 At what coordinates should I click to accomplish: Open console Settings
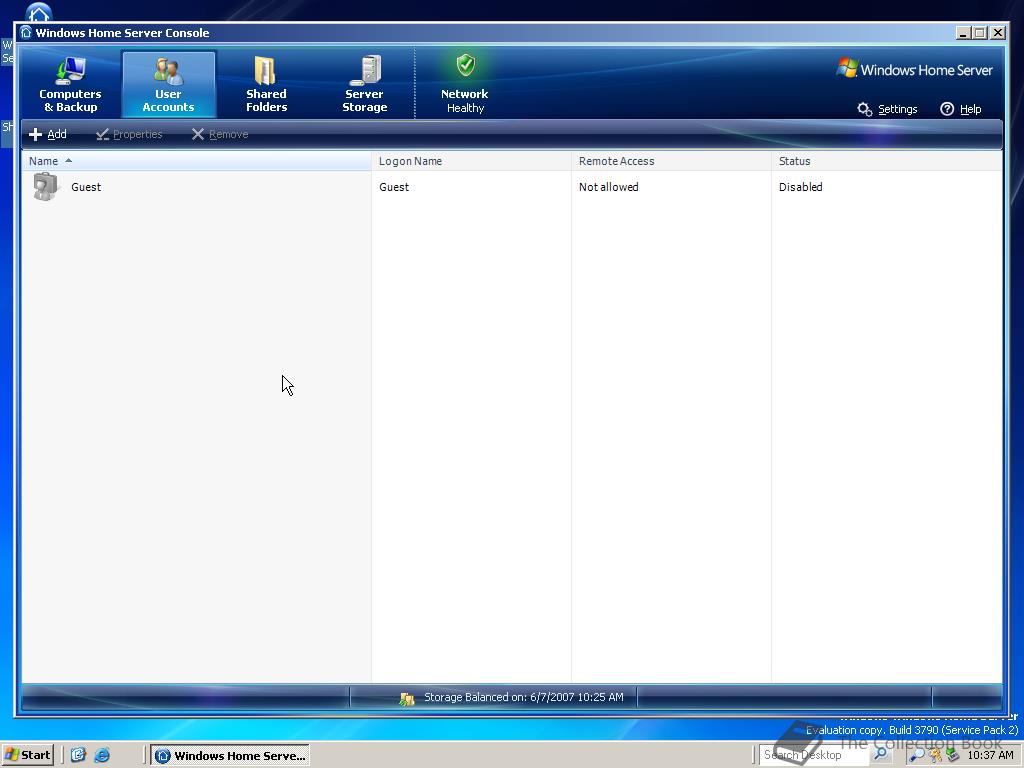888,109
